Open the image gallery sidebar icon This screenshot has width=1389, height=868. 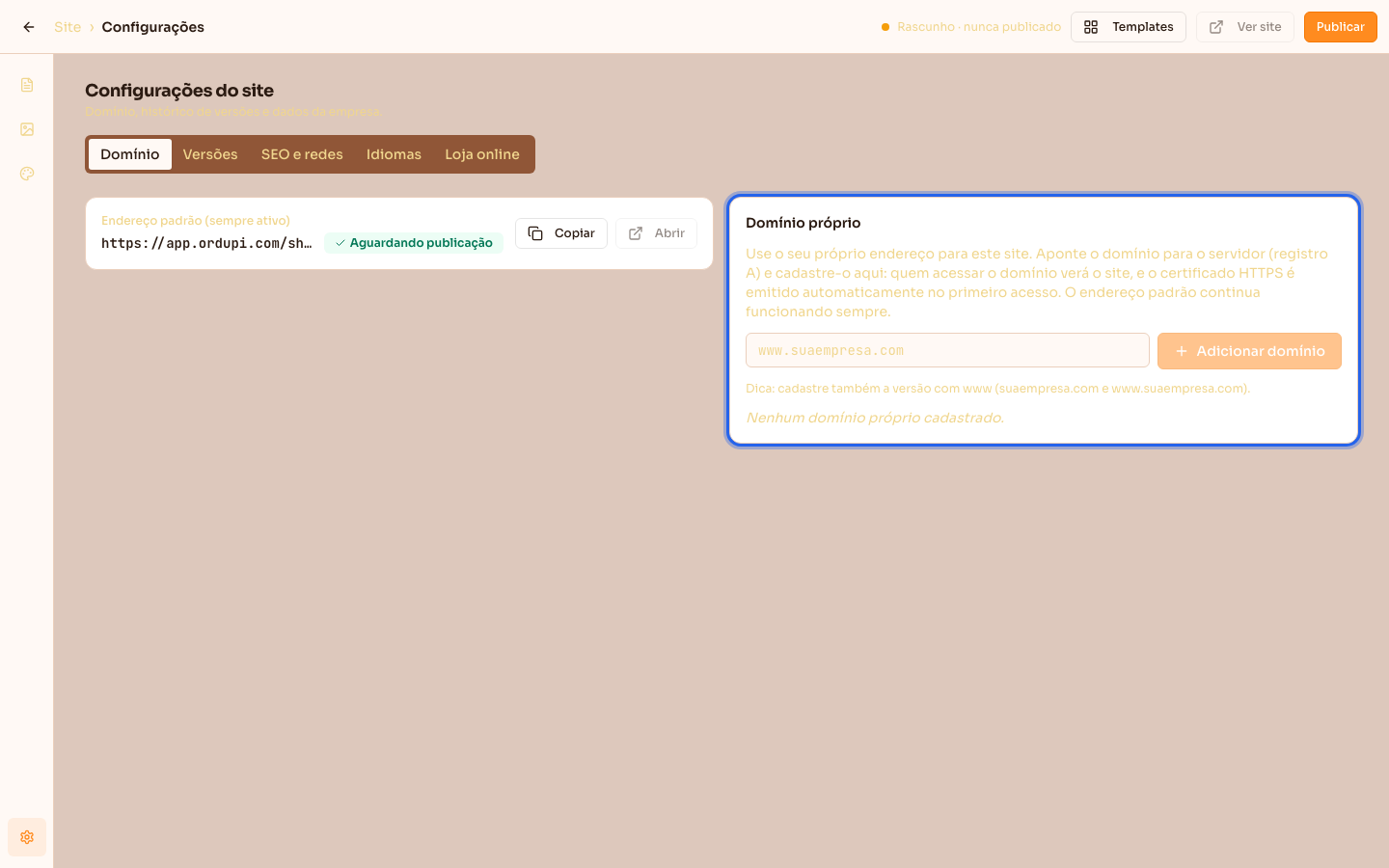click(x=27, y=129)
